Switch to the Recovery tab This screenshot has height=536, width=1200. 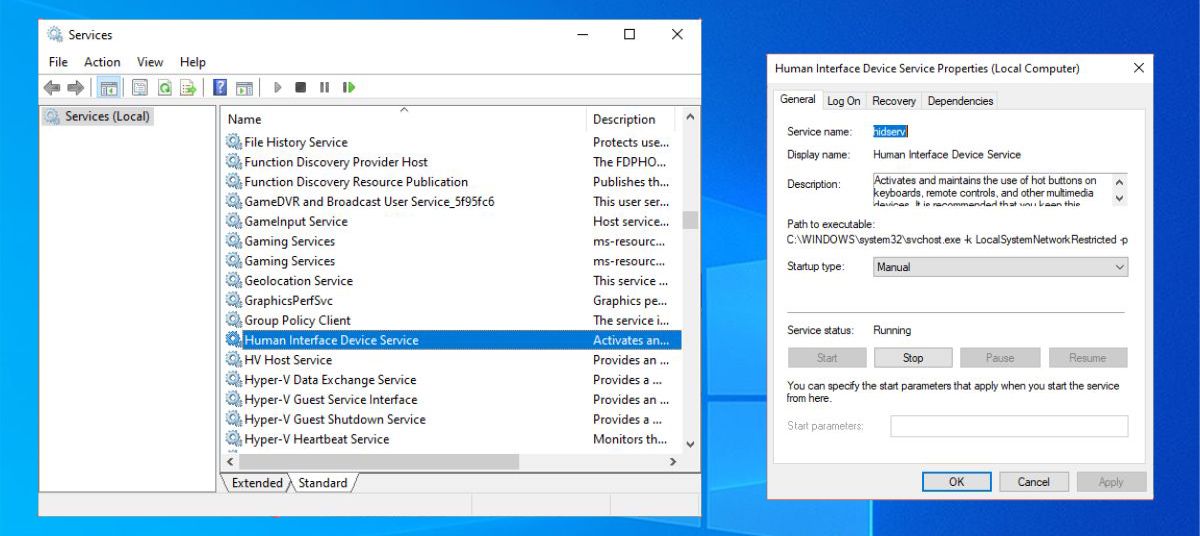[894, 101]
